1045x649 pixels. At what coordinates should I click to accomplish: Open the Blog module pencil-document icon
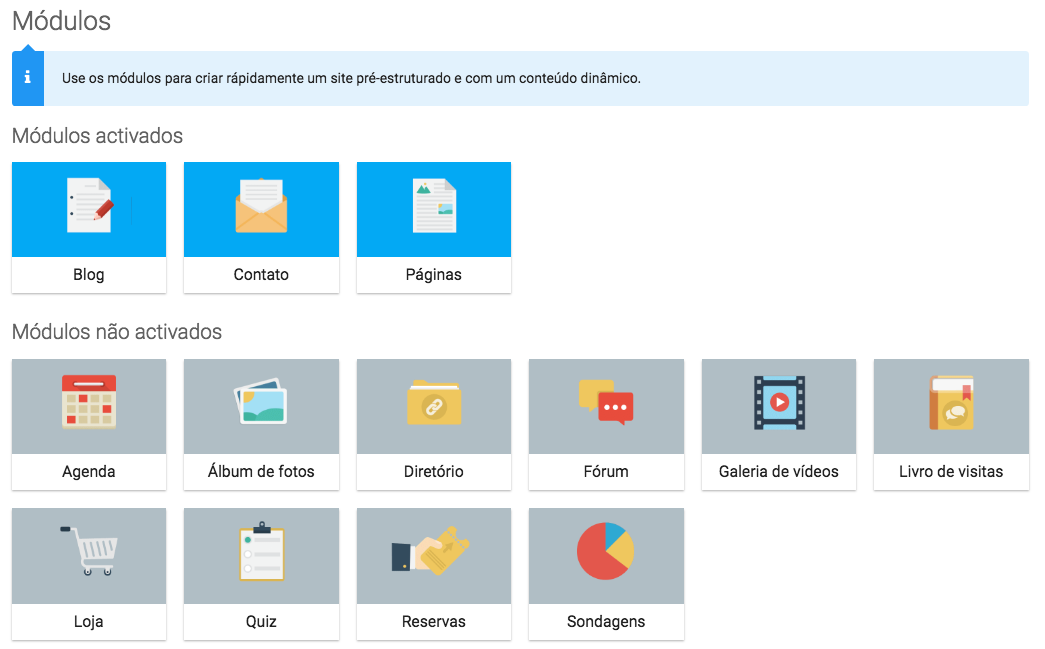[90, 205]
